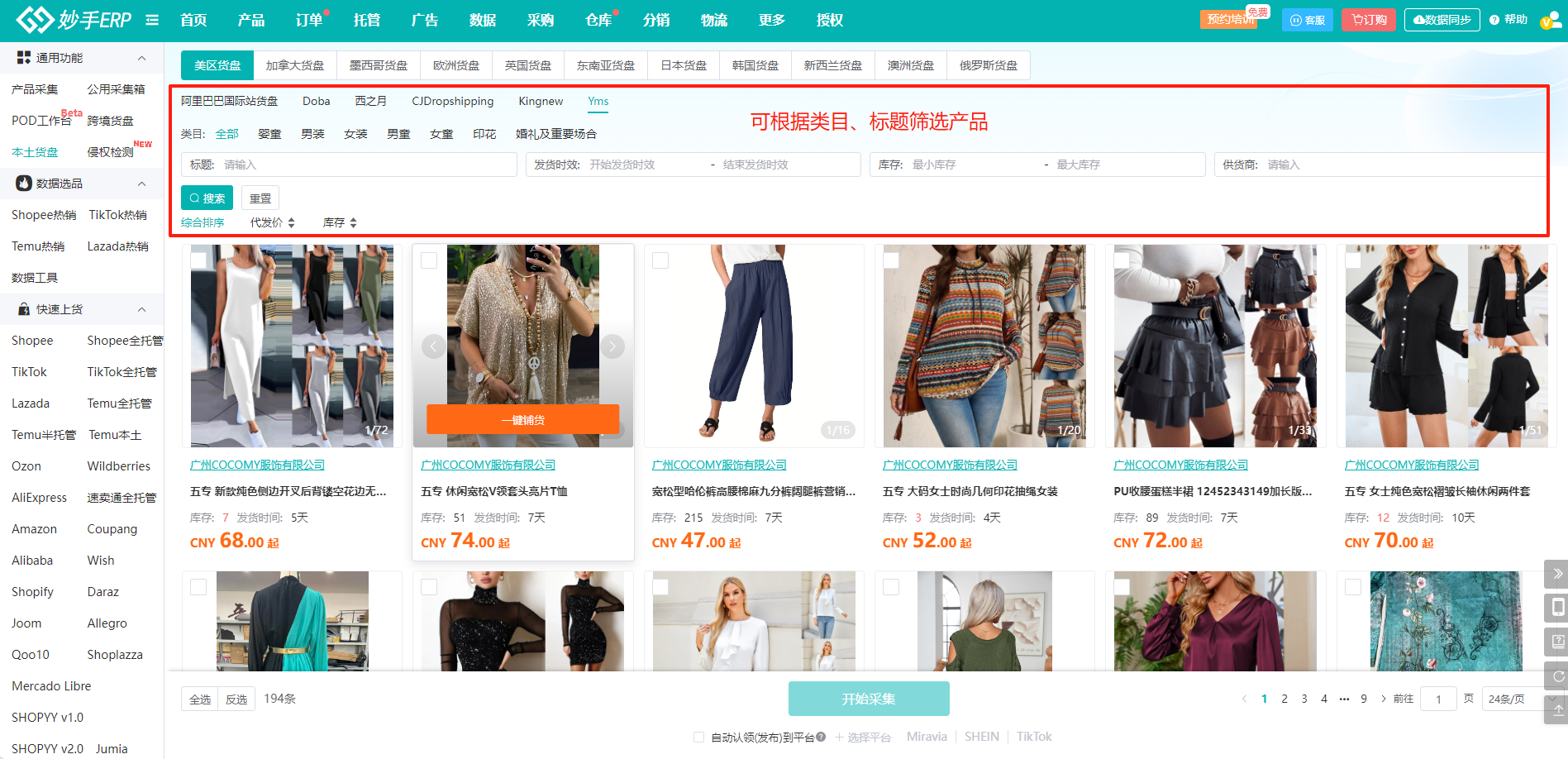Click the 标题 title input field
Screen dimensions: 1568x759
(349, 165)
